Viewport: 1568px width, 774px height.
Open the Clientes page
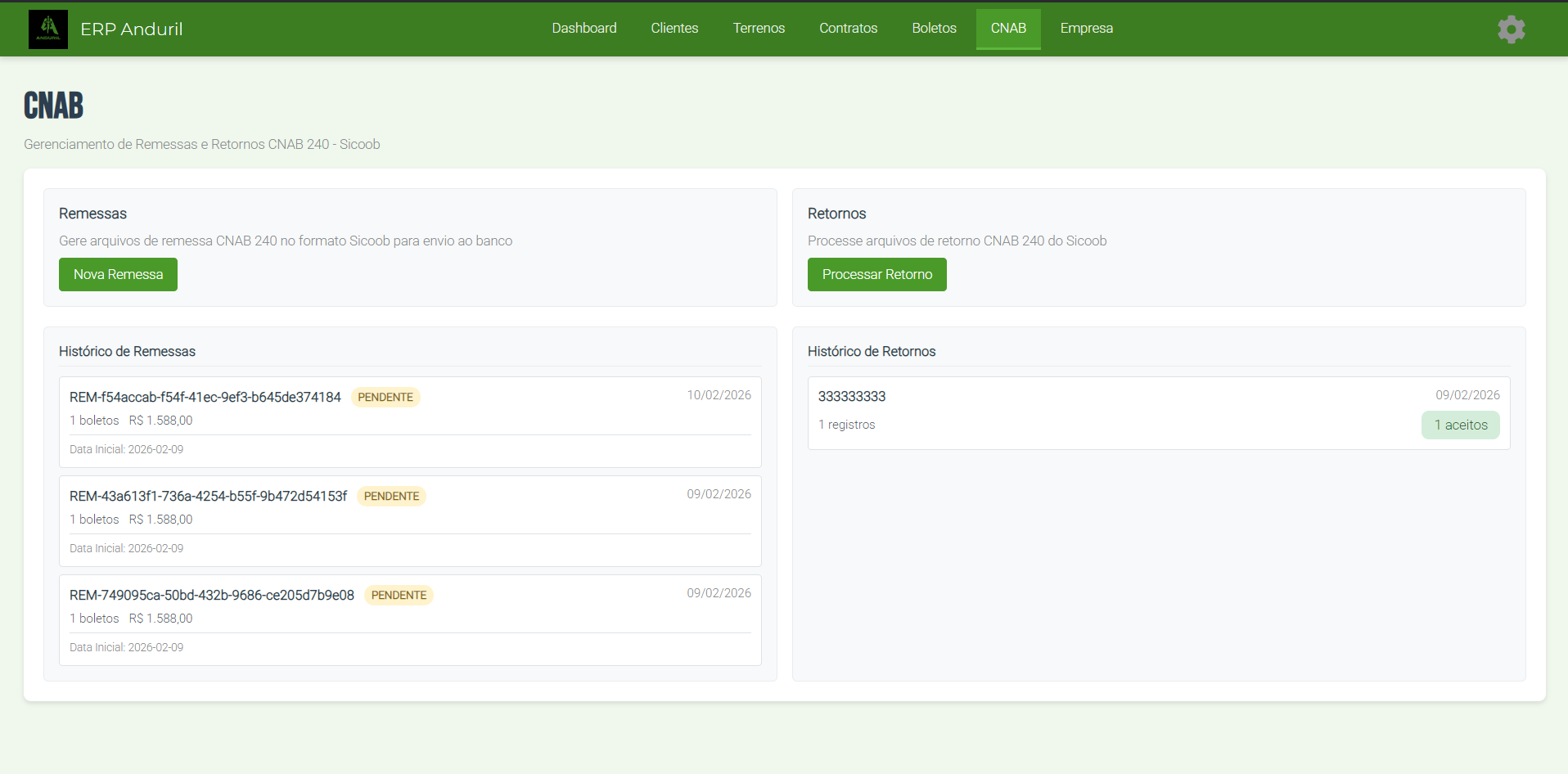tap(674, 29)
